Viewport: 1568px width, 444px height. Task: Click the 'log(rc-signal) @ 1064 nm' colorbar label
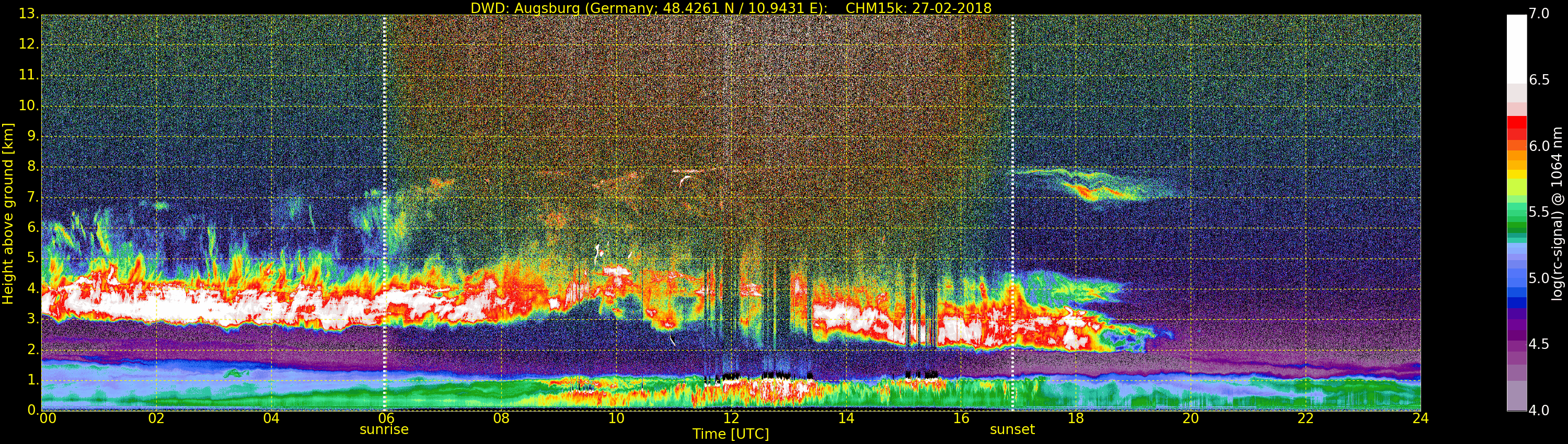point(1557,214)
